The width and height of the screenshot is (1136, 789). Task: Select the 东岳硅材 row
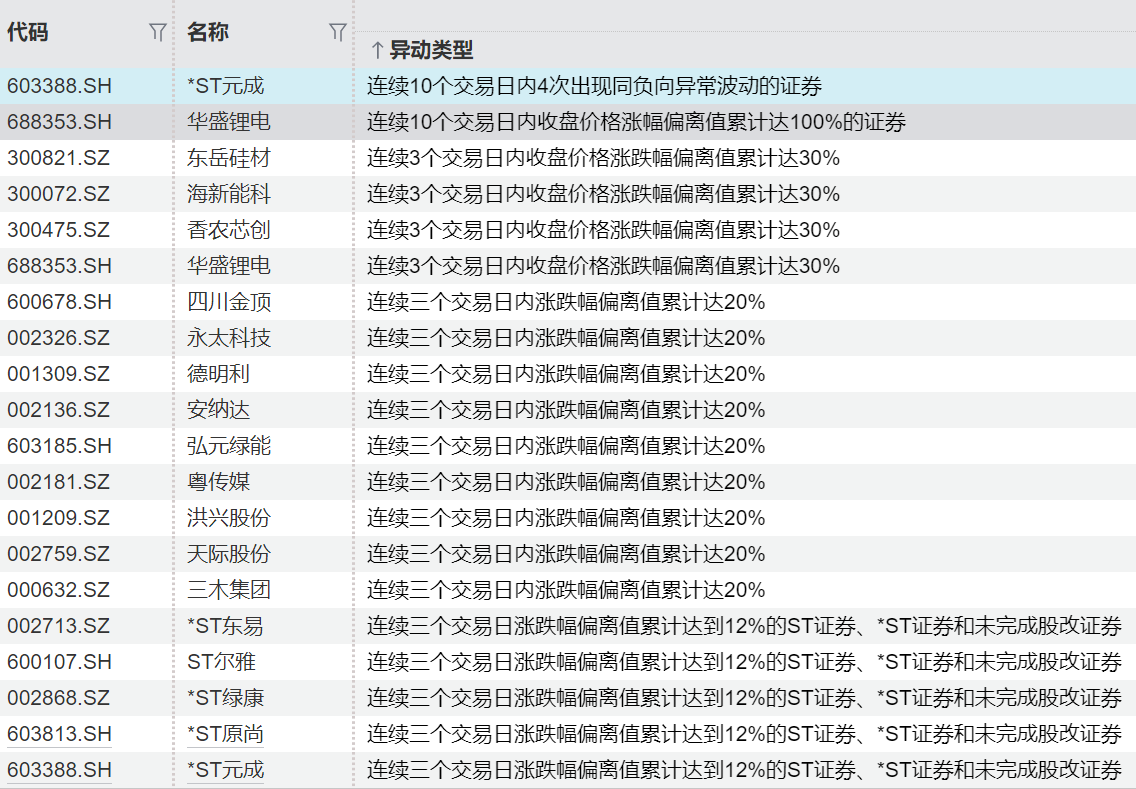click(x=229, y=158)
